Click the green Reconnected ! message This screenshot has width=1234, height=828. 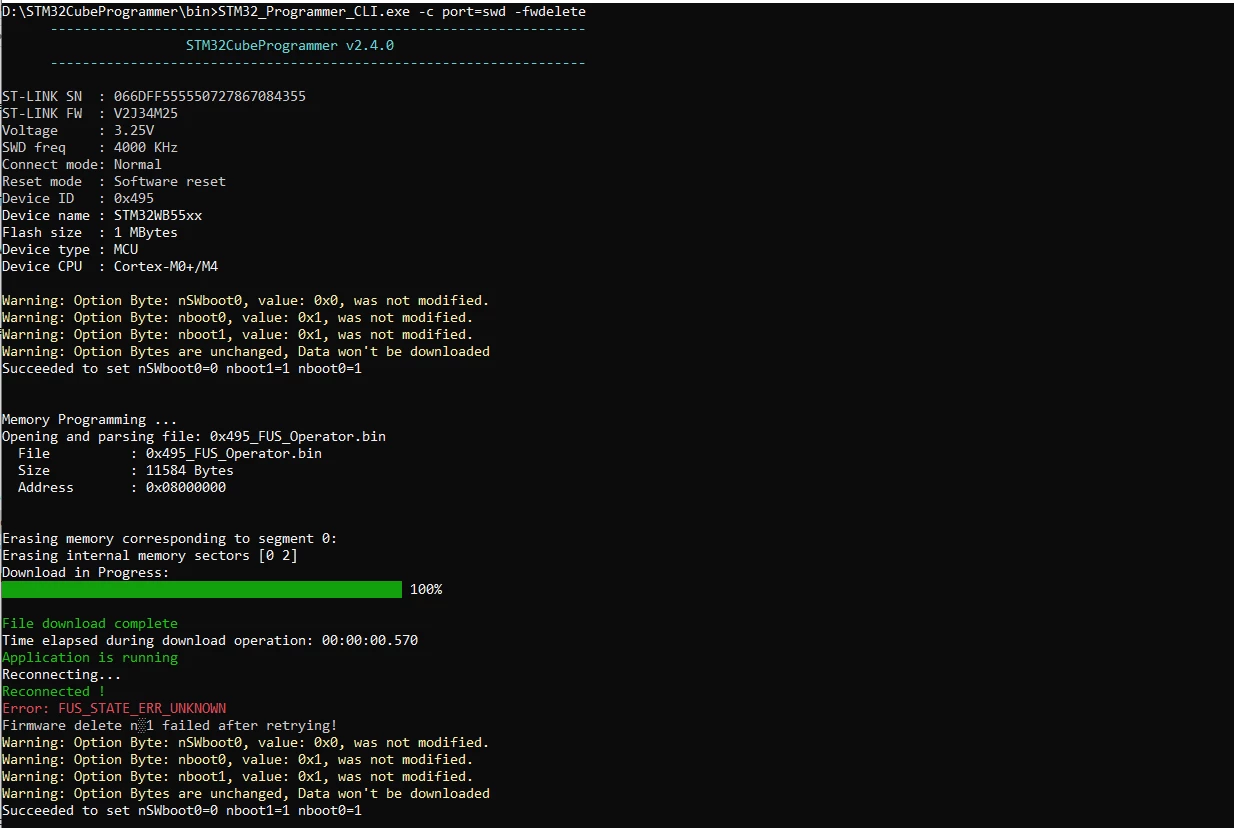click(54, 691)
